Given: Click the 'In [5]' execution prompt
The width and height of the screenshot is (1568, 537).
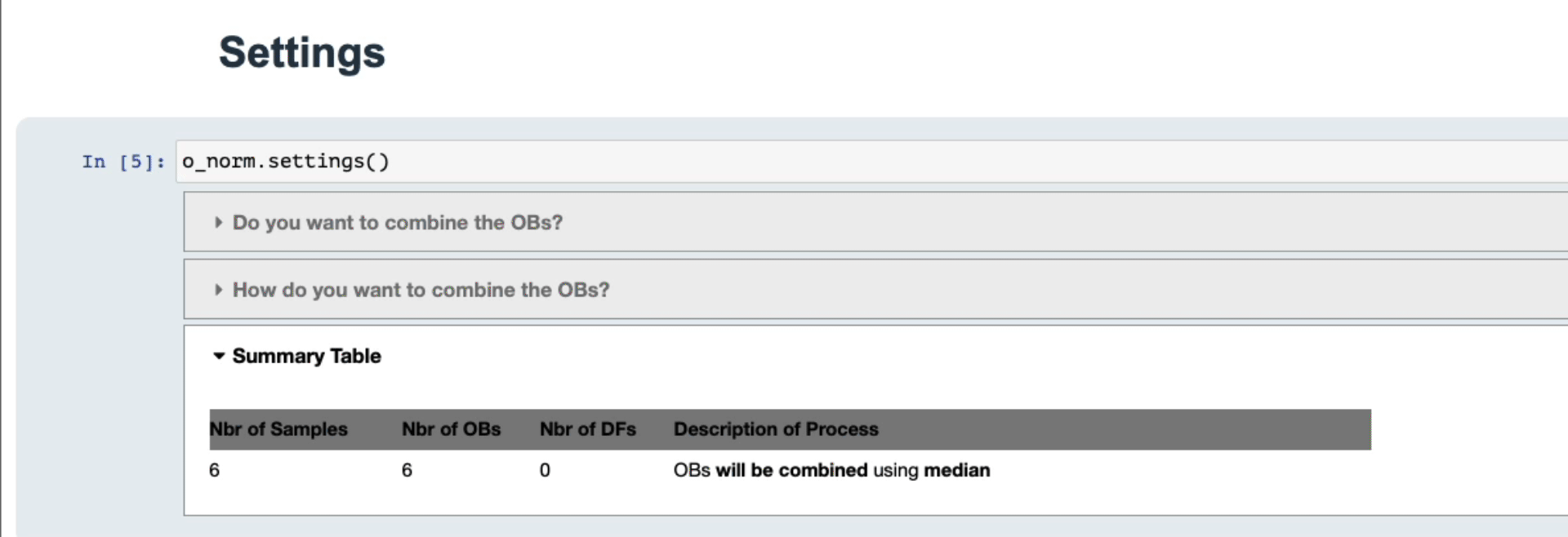Looking at the screenshot, I should click(x=121, y=162).
